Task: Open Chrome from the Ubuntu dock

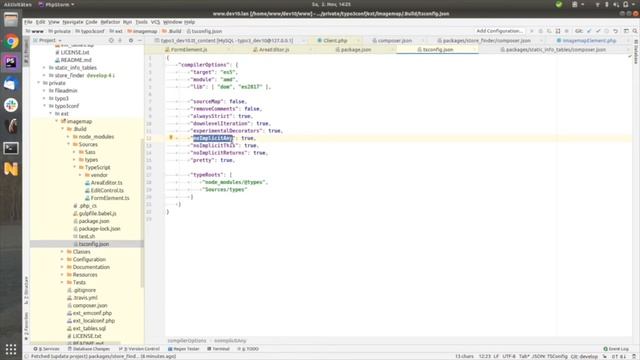Action: (11, 42)
